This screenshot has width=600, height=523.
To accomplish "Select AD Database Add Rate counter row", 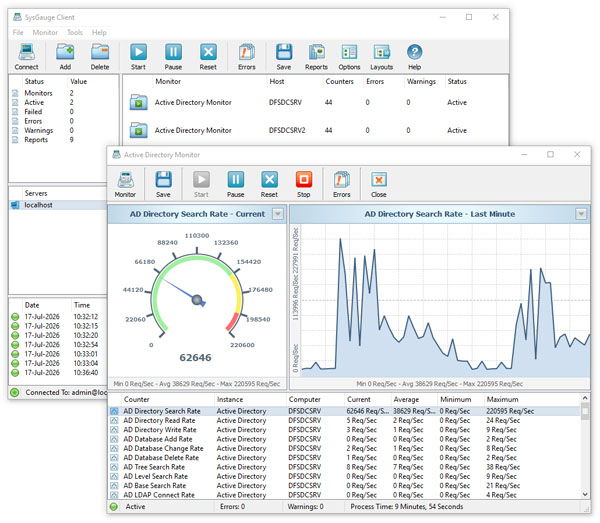I will pos(344,439).
